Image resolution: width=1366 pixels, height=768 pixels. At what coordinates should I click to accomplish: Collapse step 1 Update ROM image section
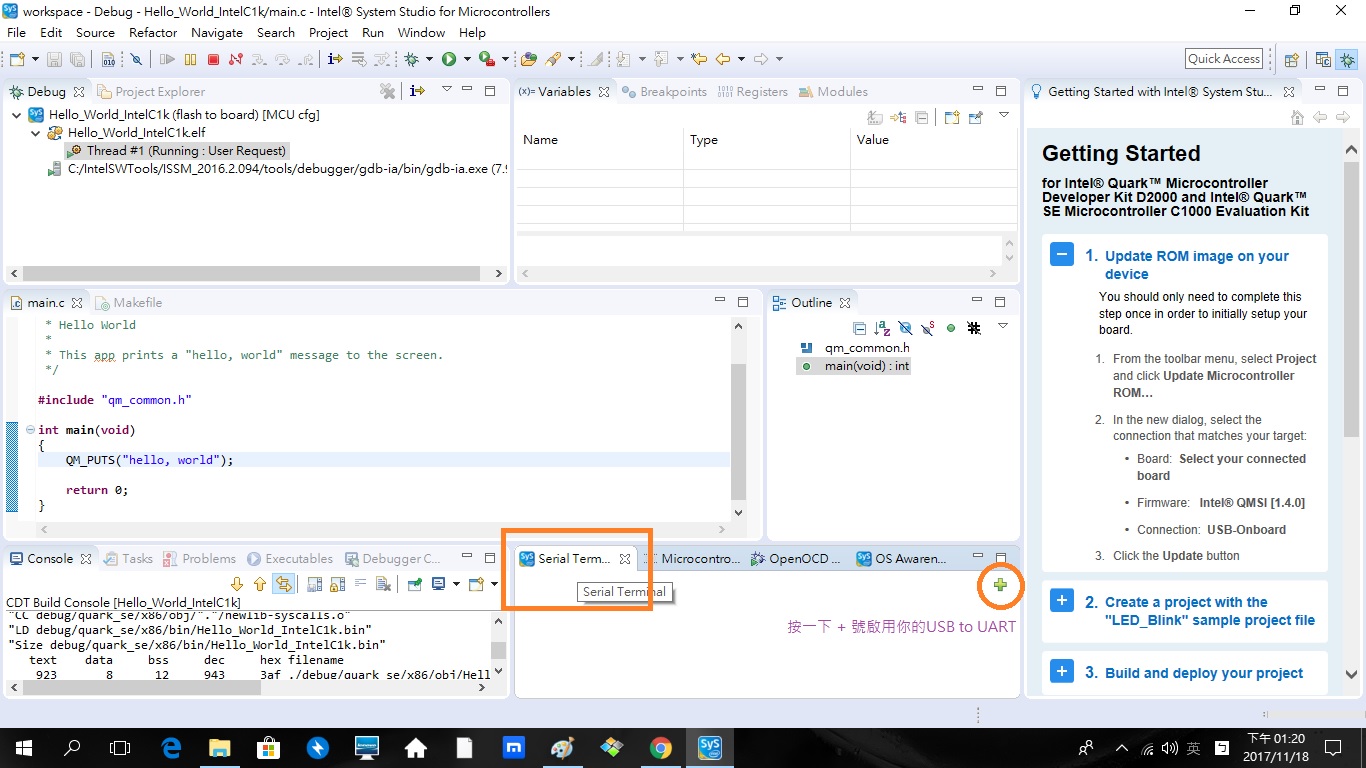pyautogui.click(x=1062, y=254)
